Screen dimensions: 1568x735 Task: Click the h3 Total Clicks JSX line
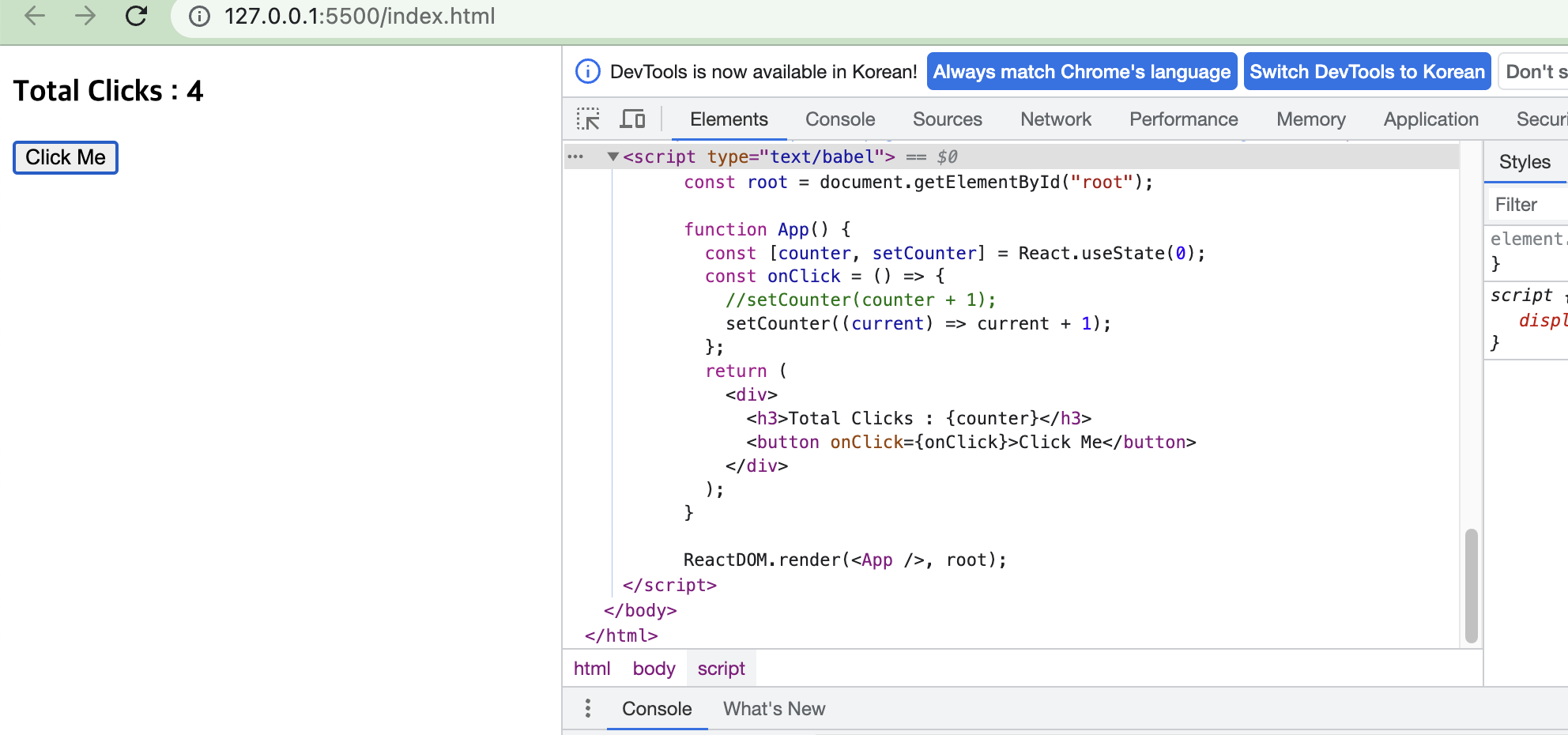[x=919, y=418]
